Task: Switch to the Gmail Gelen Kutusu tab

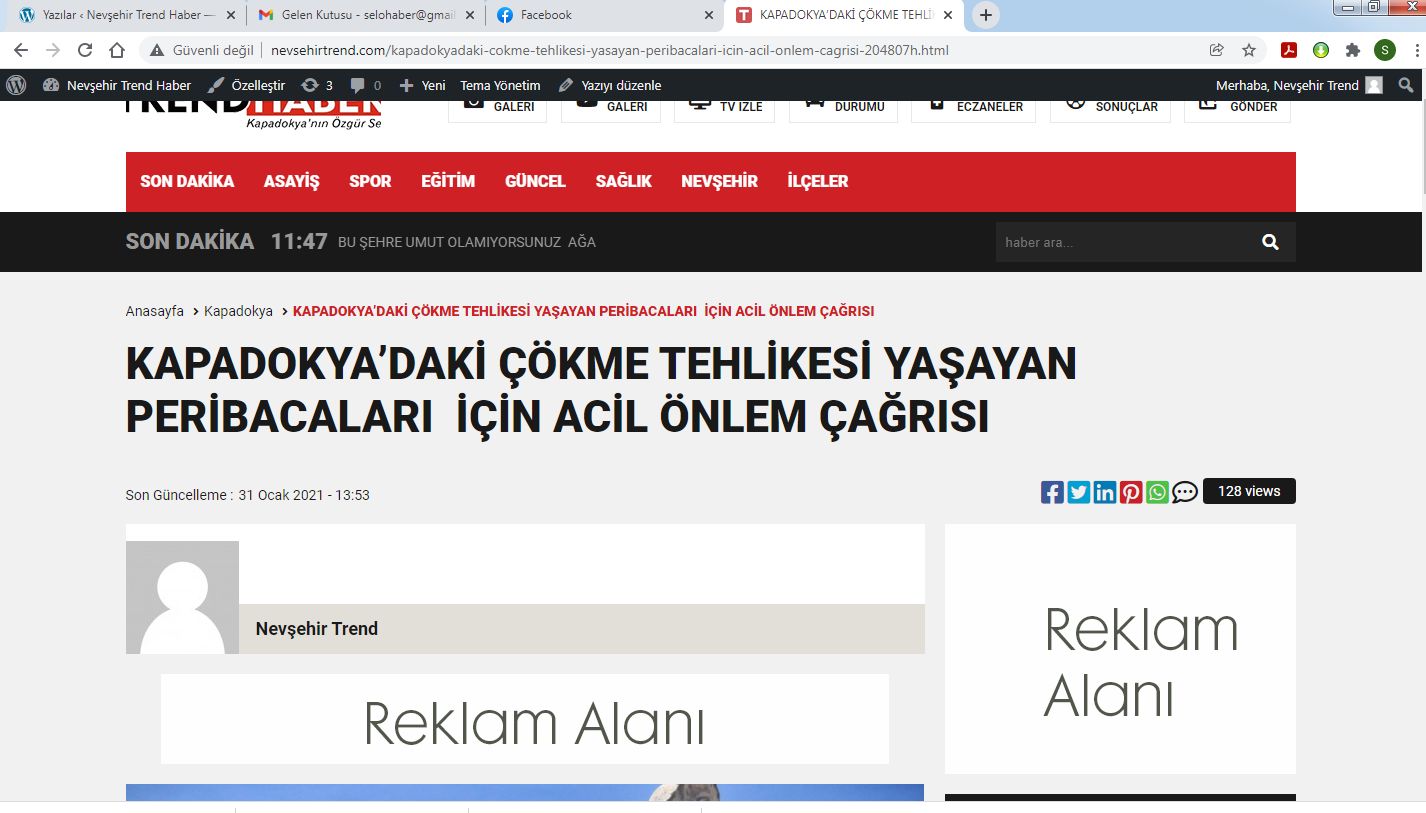Action: (362, 15)
